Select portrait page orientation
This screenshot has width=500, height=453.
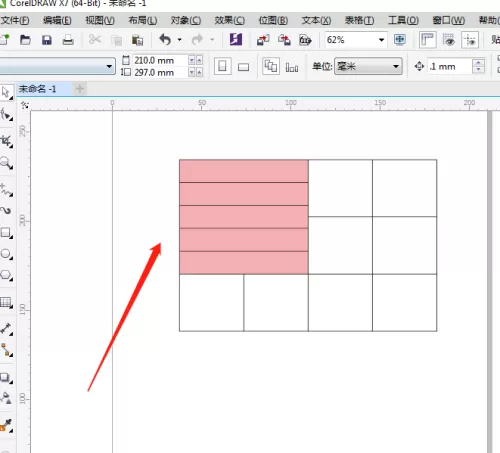tap(222, 66)
